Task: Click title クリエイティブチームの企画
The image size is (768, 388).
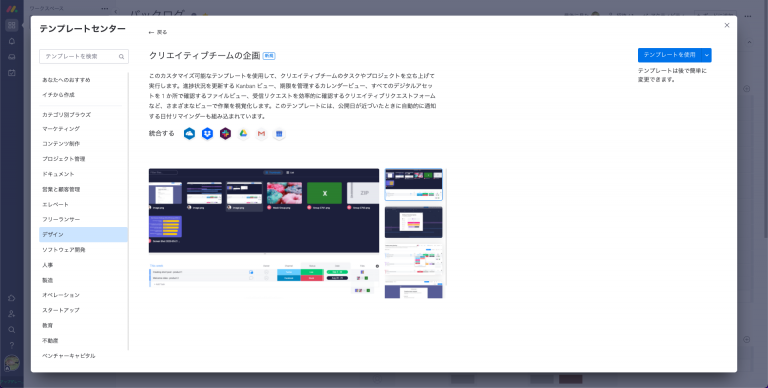Action: [204, 56]
